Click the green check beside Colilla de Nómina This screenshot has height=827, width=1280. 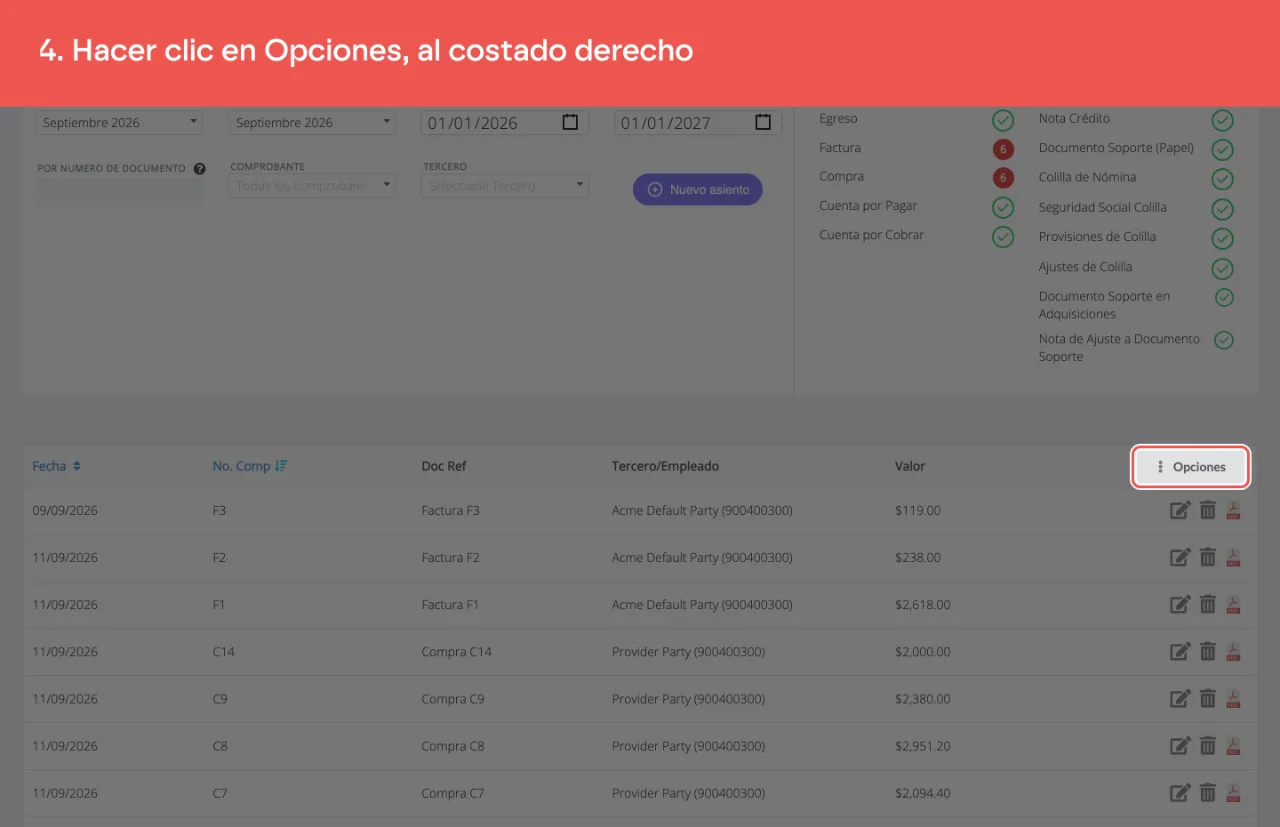(x=1222, y=179)
